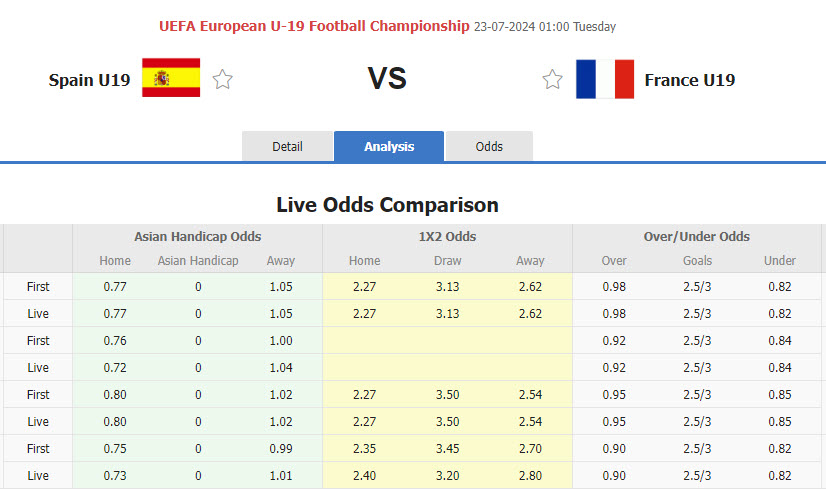Click Asian handicap home value 0.76

[115, 340]
